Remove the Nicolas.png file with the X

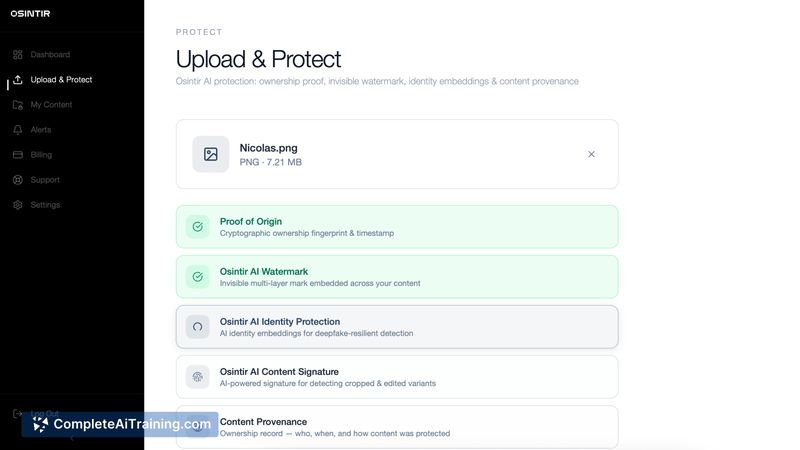[x=591, y=154]
